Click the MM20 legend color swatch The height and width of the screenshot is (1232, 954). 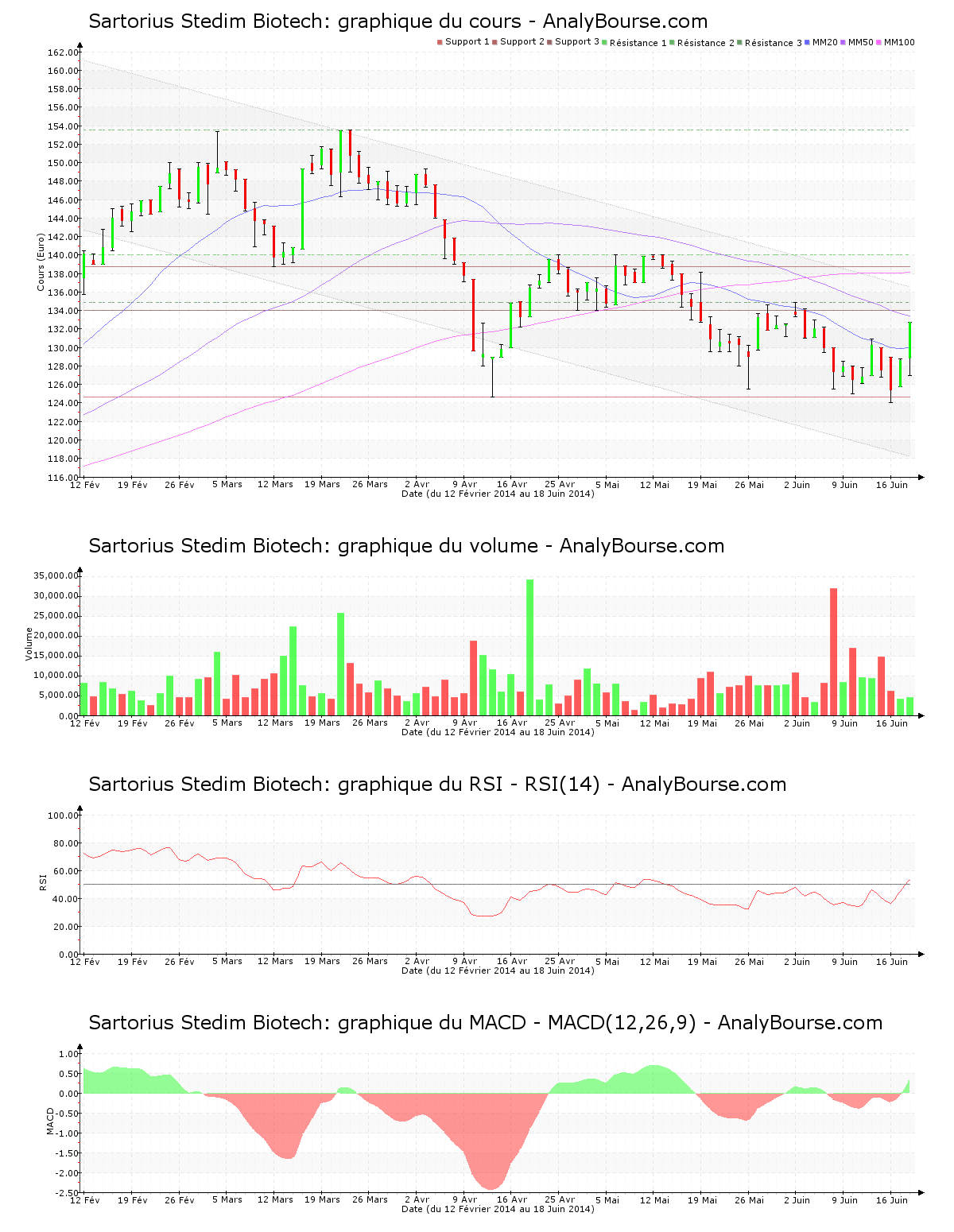(808, 42)
